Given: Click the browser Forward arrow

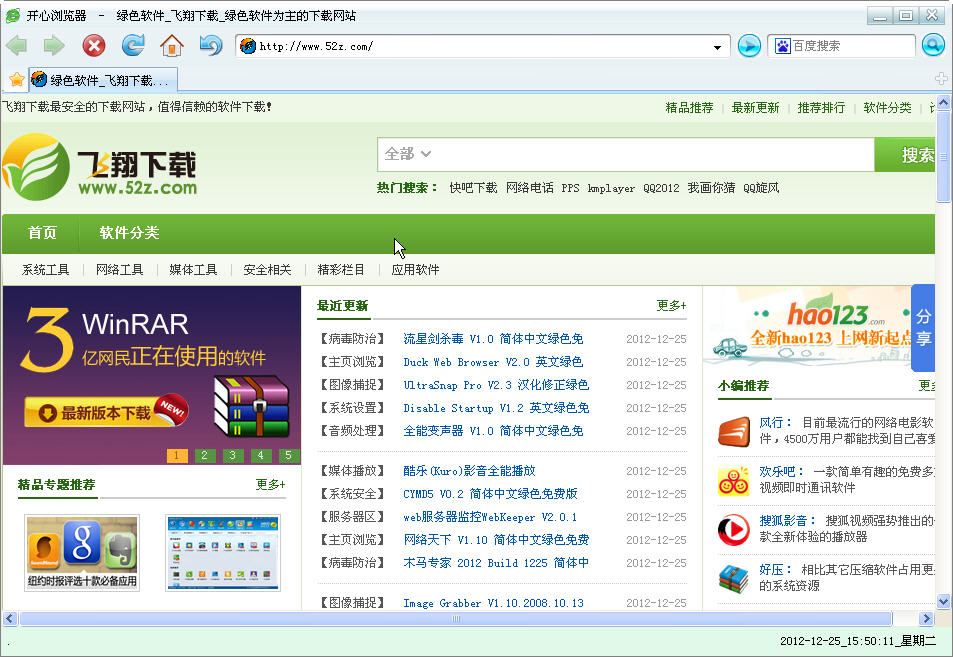Looking at the screenshot, I should (54, 46).
